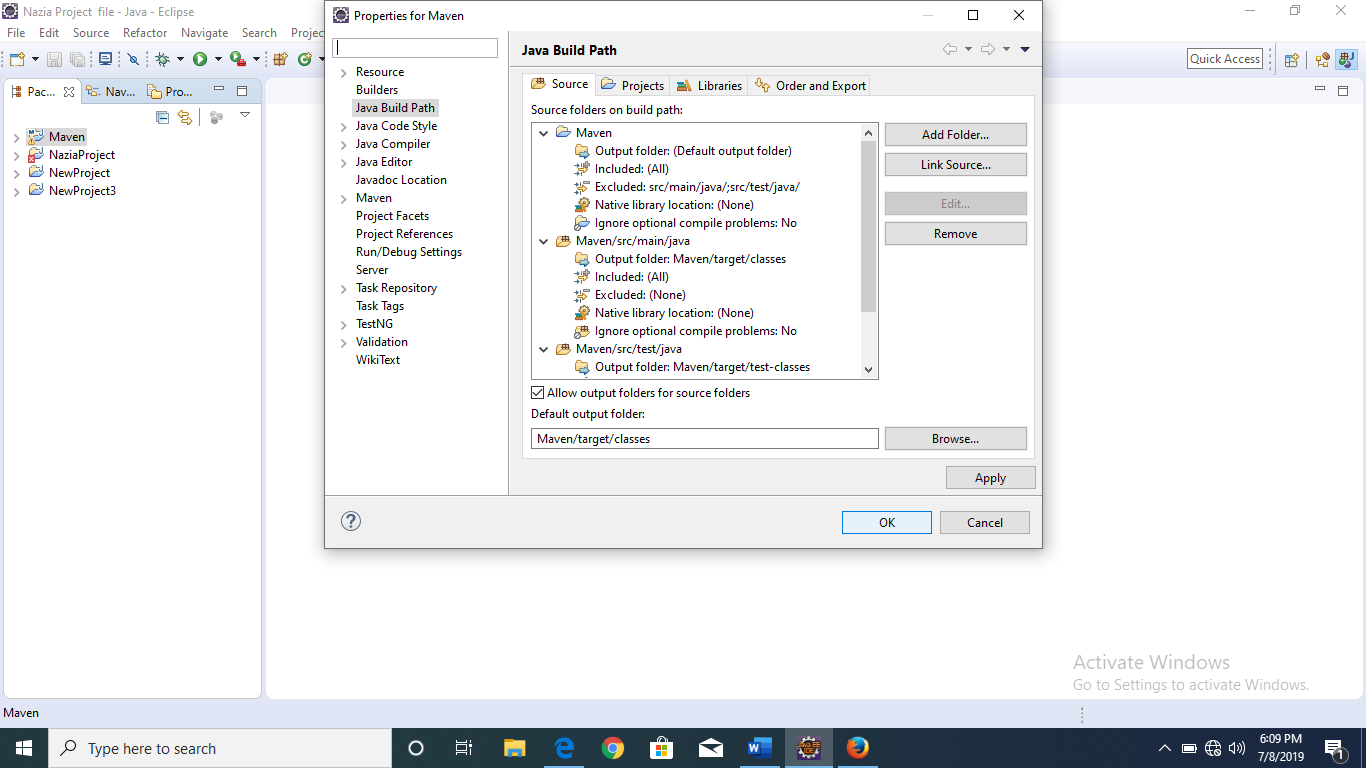Switch to the Java EE perspective icon
Image resolution: width=1366 pixels, height=768 pixels.
1322,59
